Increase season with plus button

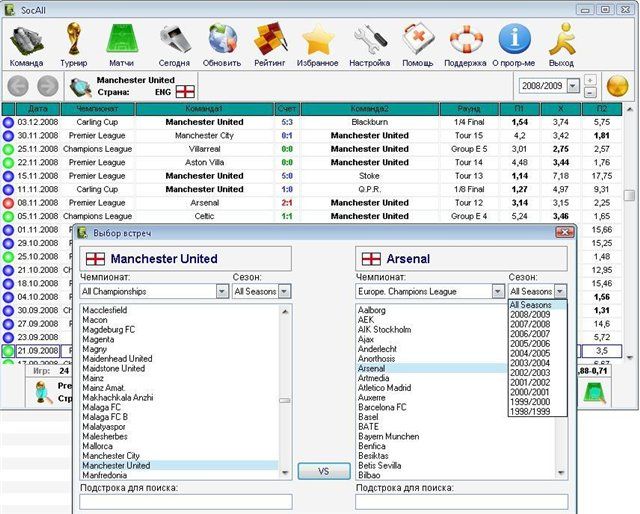click(x=590, y=80)
